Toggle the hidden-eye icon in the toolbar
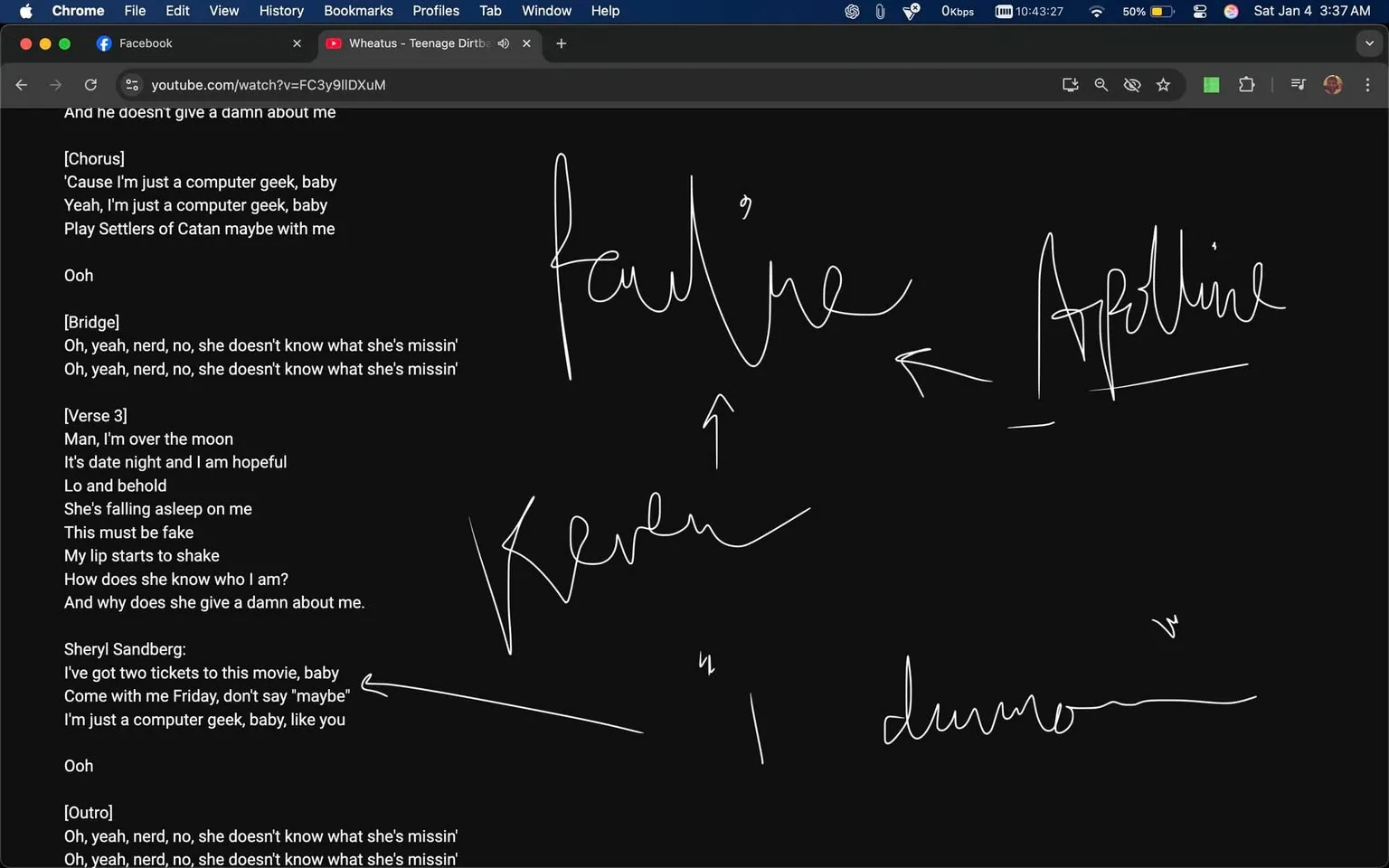The width and height of the screenshot is (1389, 868). [1131, 84]
